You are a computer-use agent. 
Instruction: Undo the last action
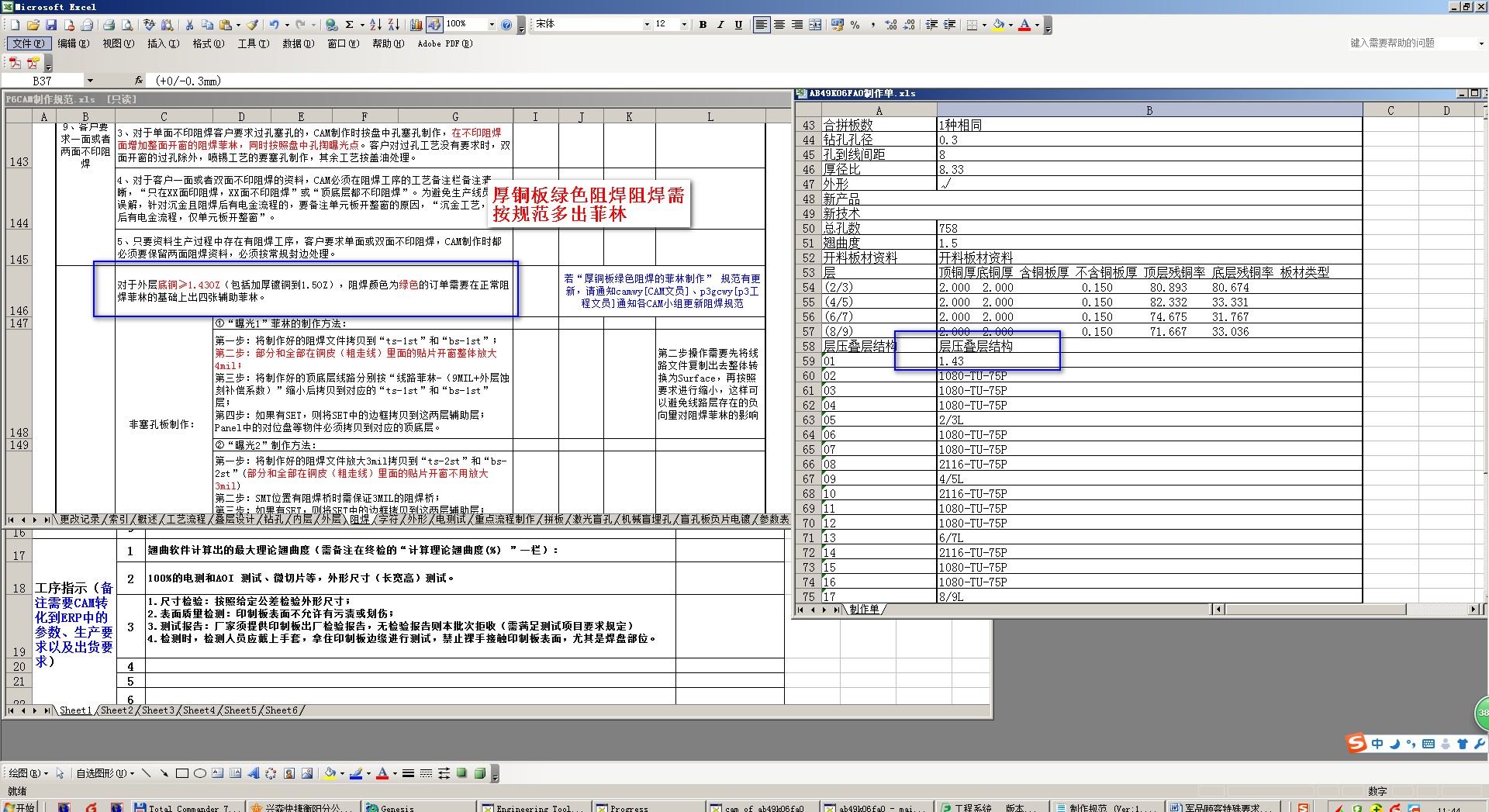(274, 25)
